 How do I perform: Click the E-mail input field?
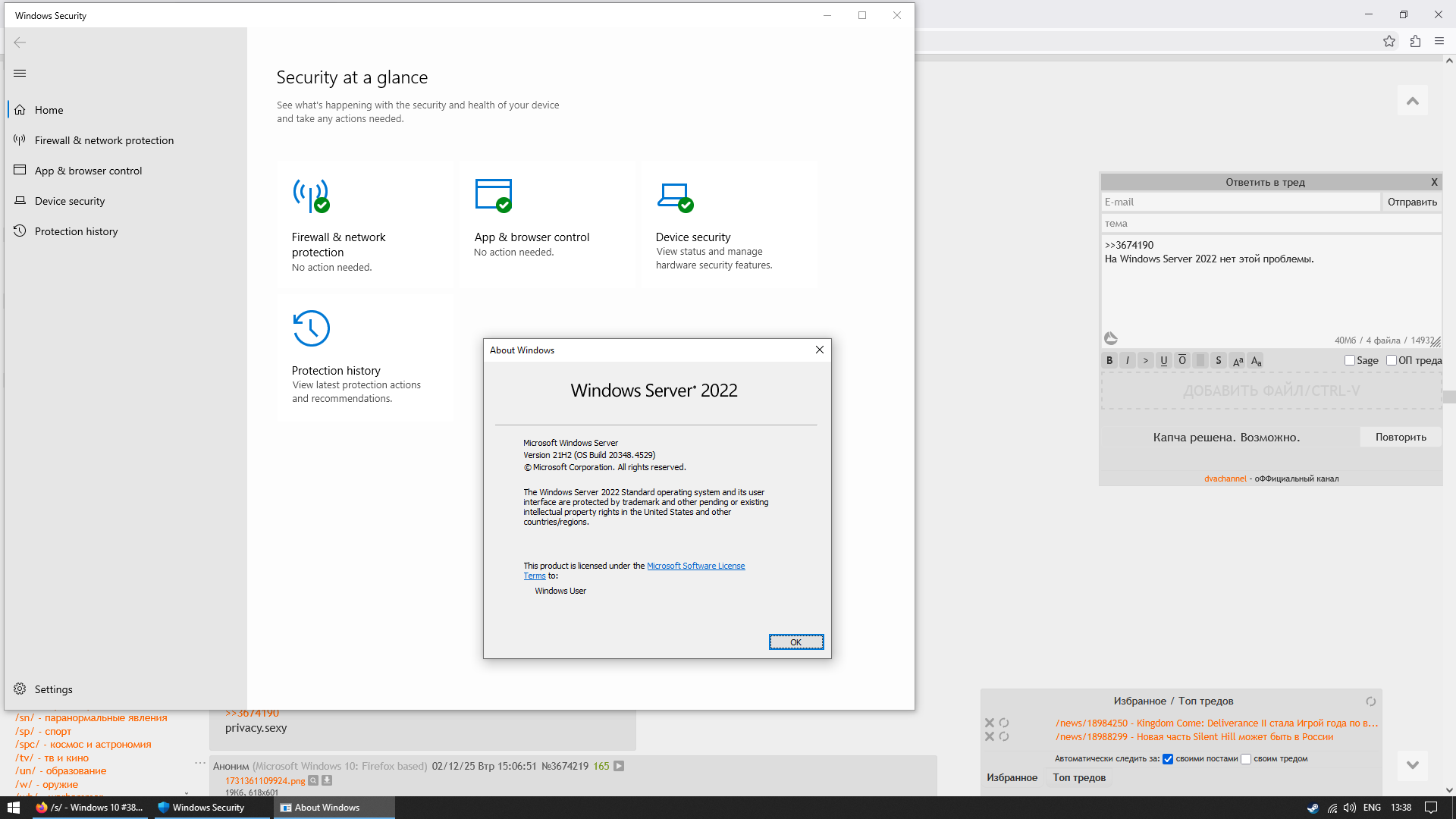point(1240,202)
